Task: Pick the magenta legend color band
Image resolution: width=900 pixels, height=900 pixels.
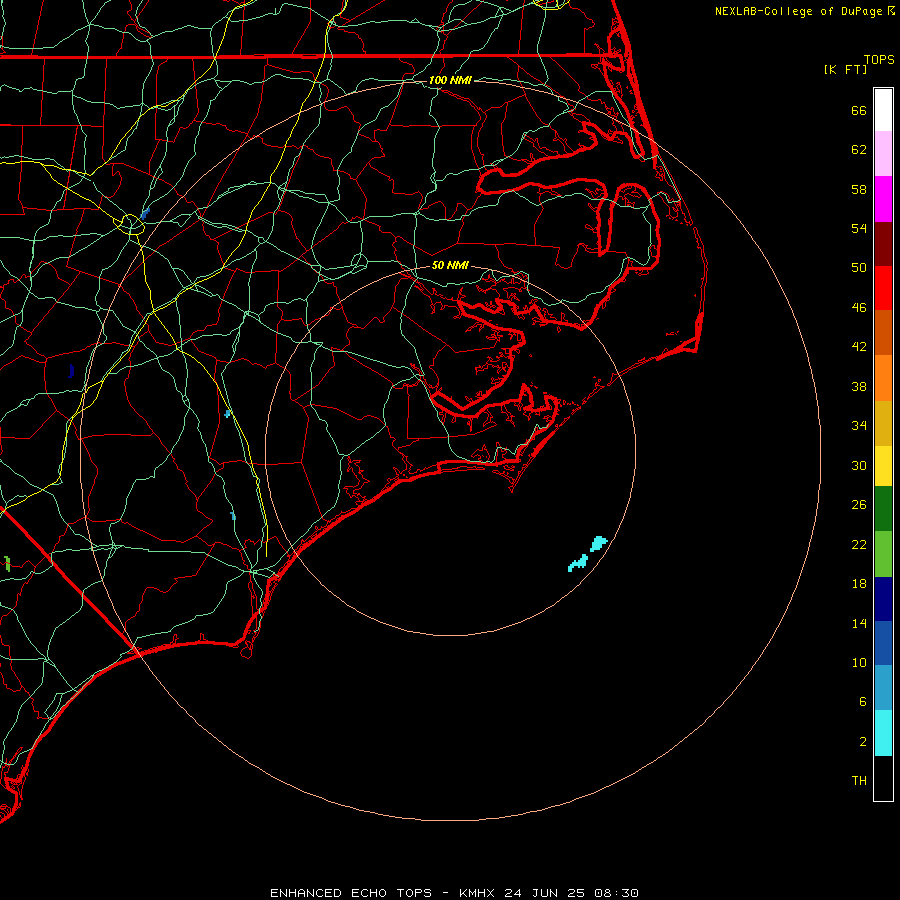Action: tap(883, 199)
